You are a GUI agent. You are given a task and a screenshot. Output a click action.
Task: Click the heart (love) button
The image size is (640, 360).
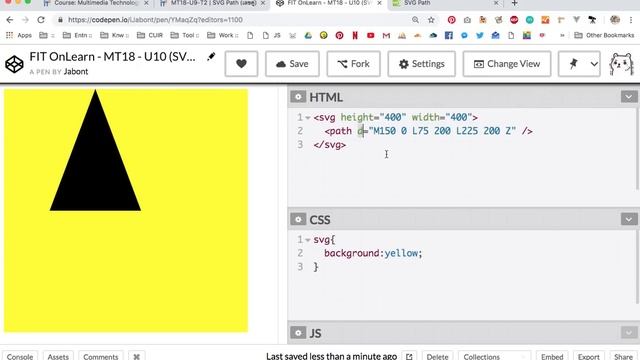click(241, 64)
